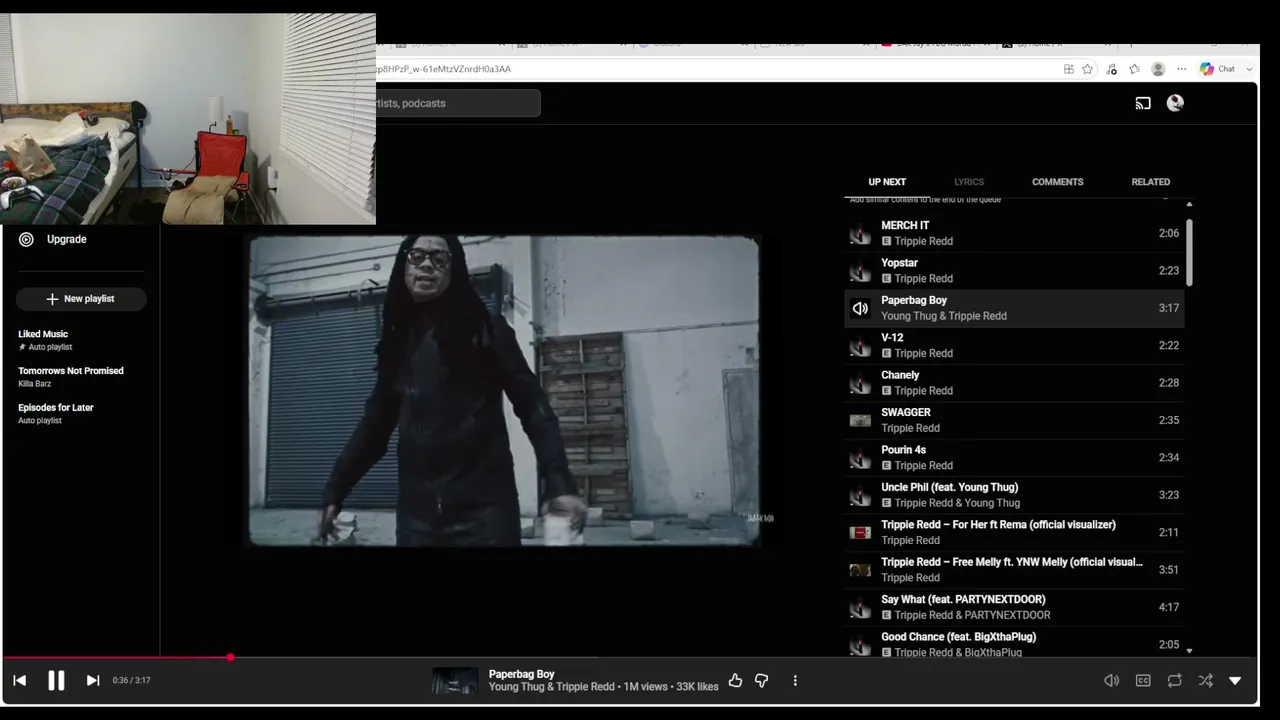Screen dimensions: 1280x720
Task: Open the browser profile avatar
Action: (1158, 69)
